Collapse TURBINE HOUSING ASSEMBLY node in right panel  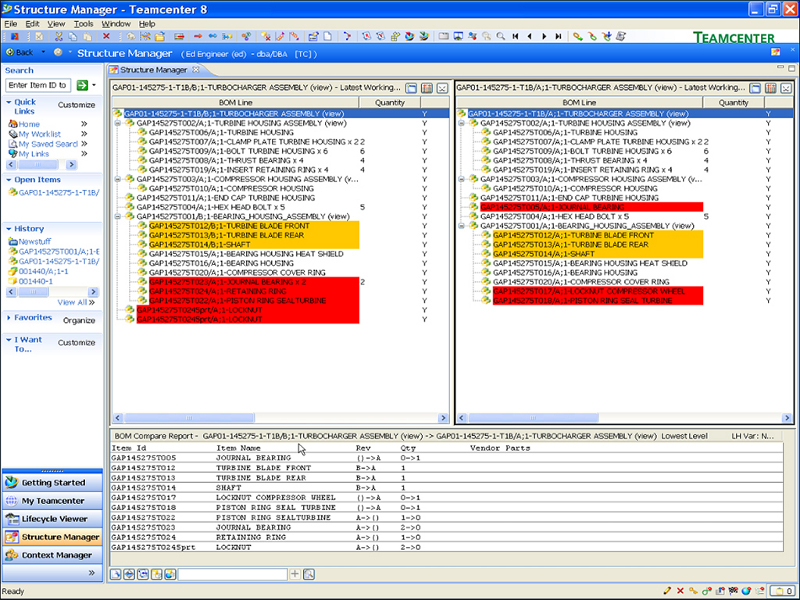point(462,123)
